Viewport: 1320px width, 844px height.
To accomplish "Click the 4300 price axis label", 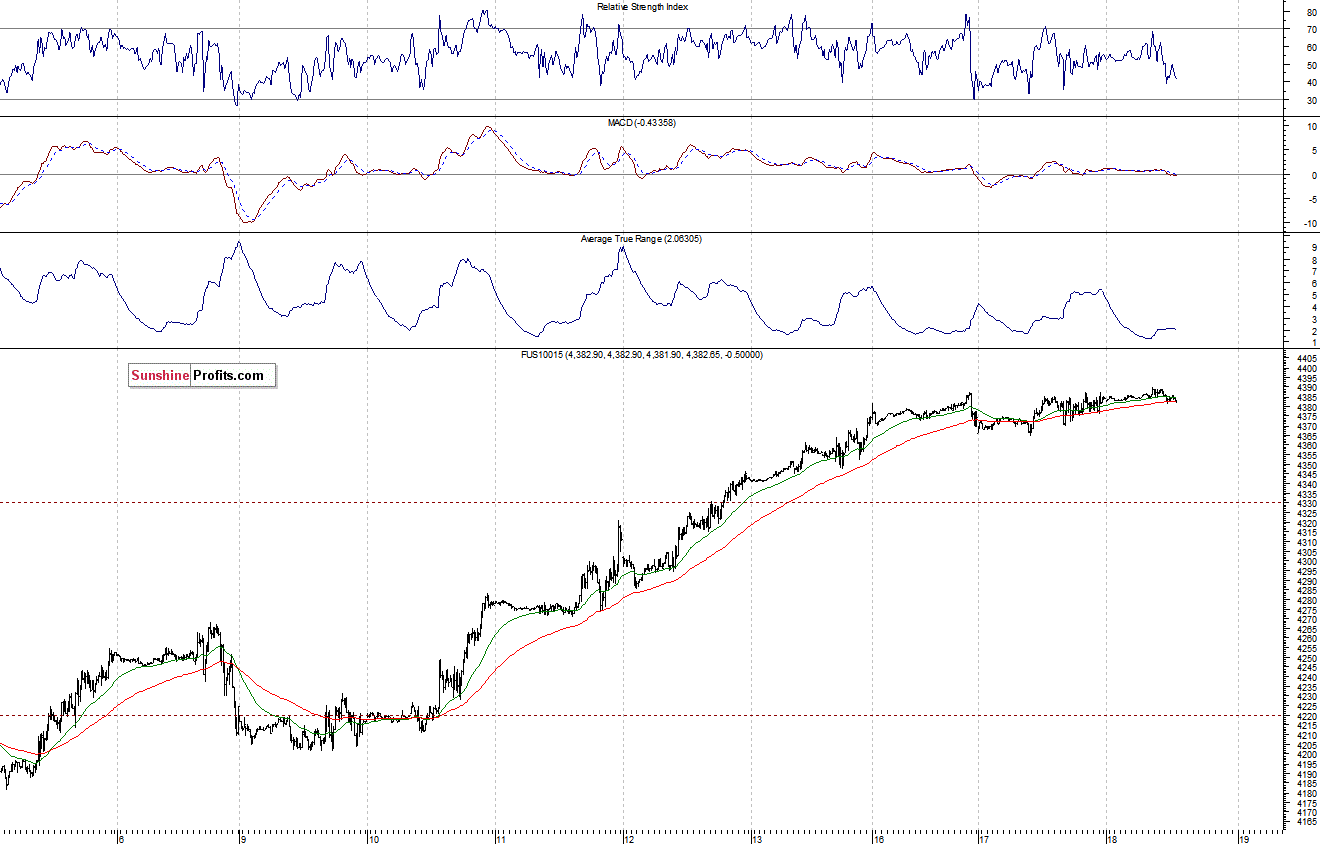I will pos(1305,562).
